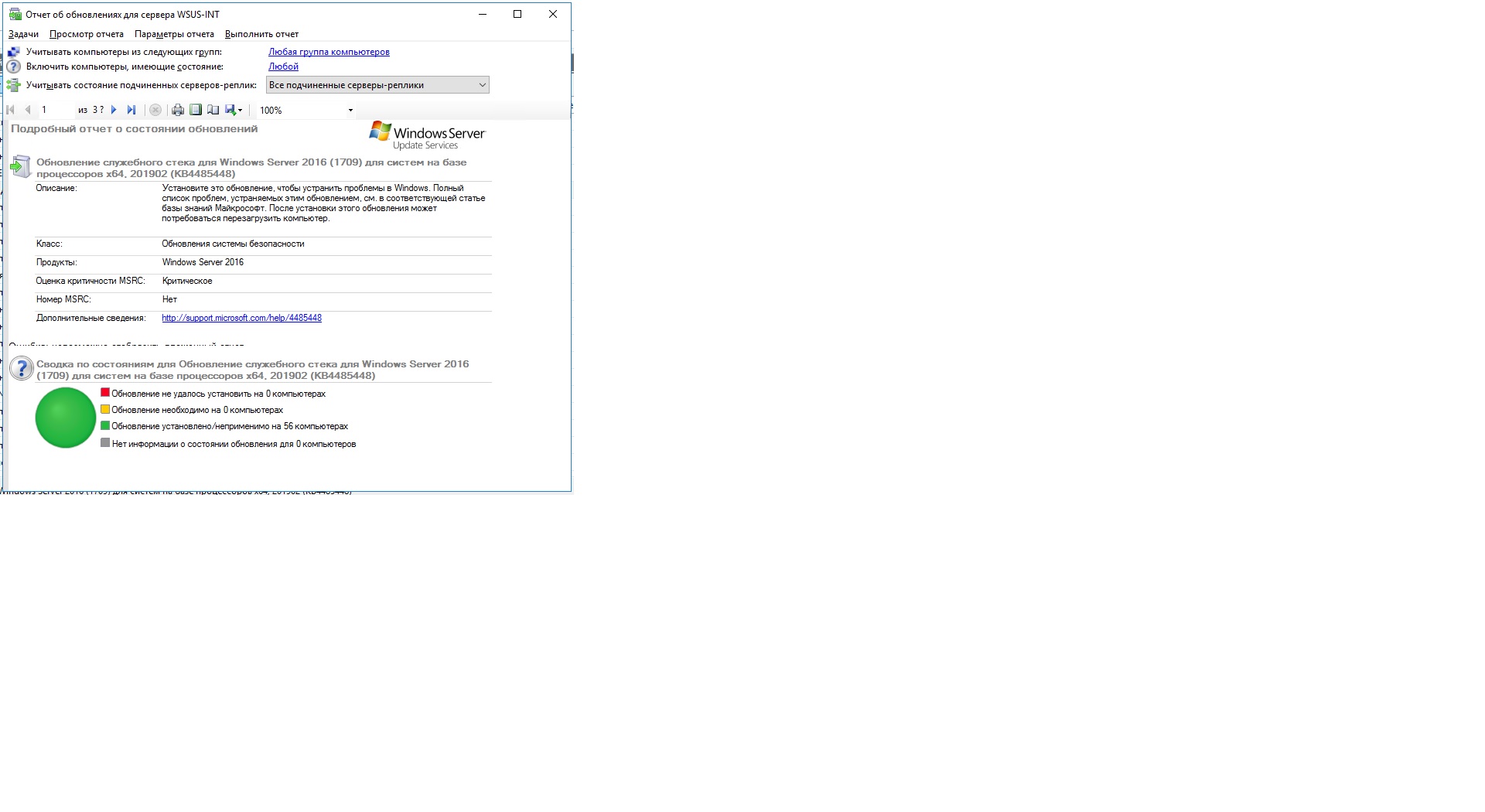
Task: Click the 'Сводка по состояниям' section heading
Action: 253,370
